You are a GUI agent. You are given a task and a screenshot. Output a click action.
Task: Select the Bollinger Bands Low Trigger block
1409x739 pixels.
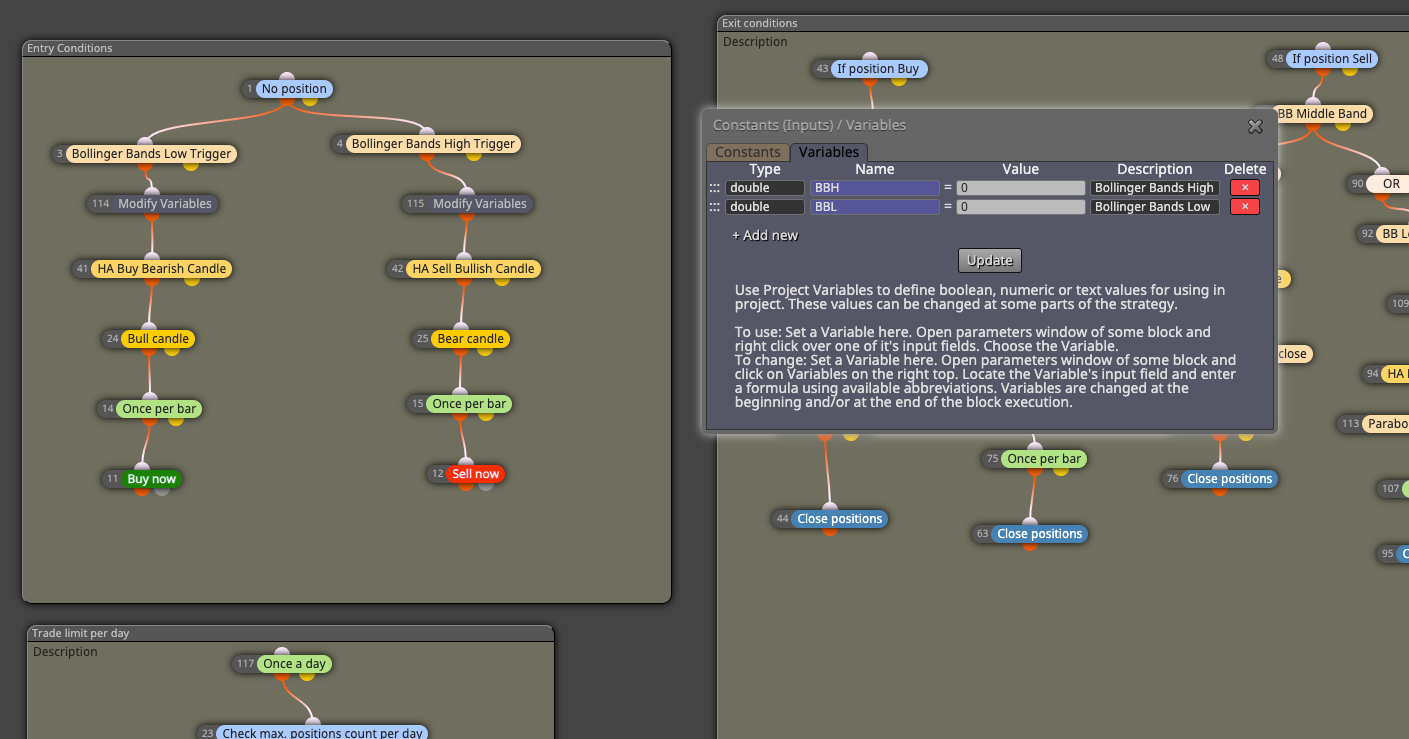151,154
